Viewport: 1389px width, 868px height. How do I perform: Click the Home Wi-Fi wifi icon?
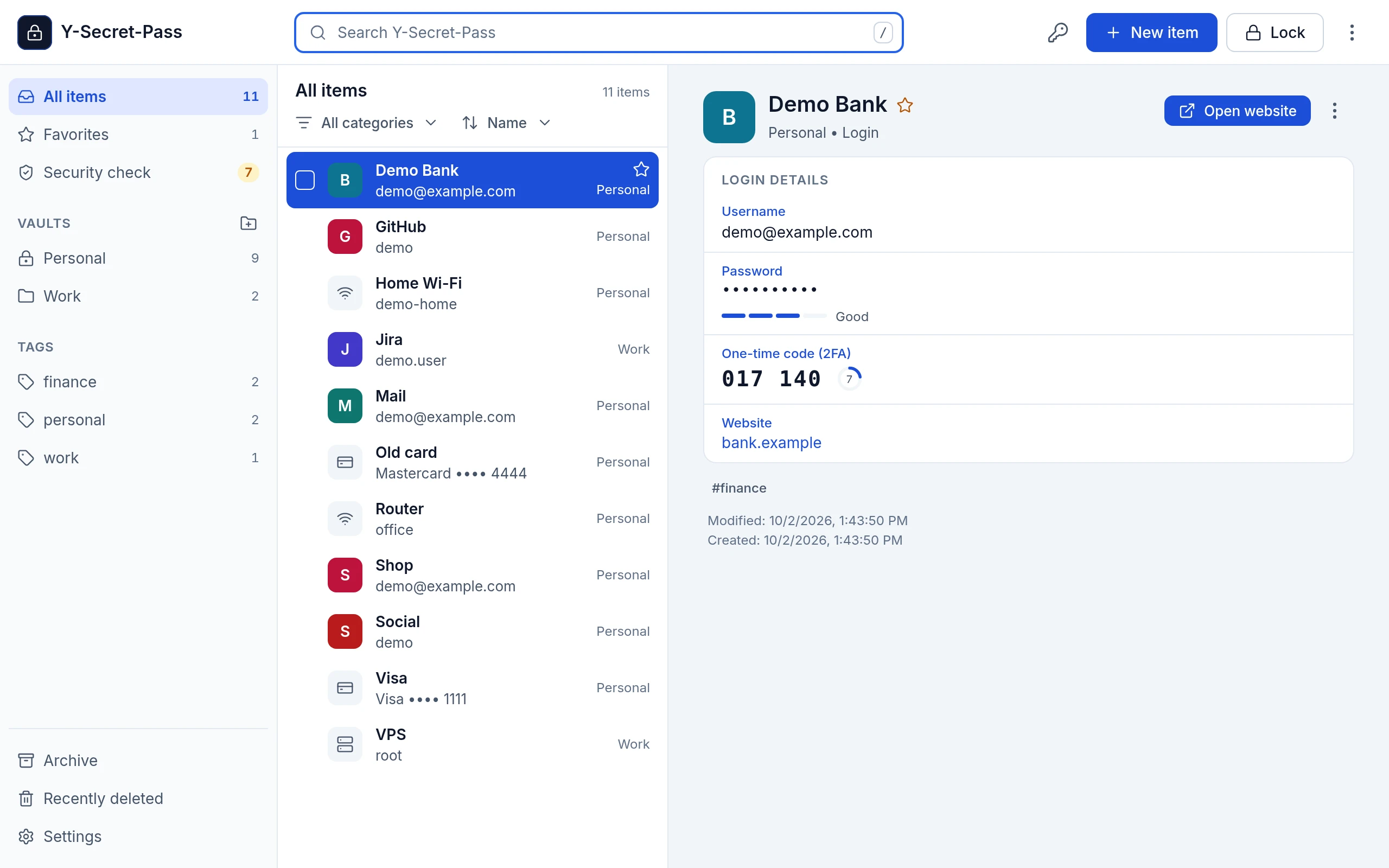pos(345,293)
